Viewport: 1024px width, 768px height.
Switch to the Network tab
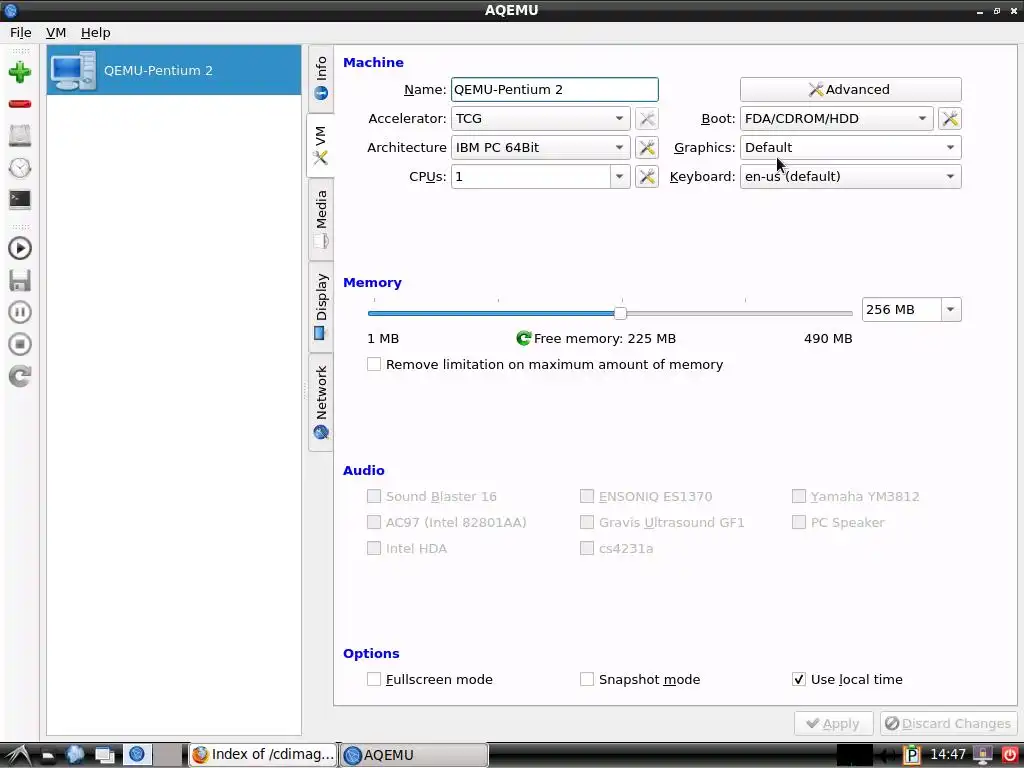coord(321,402)
